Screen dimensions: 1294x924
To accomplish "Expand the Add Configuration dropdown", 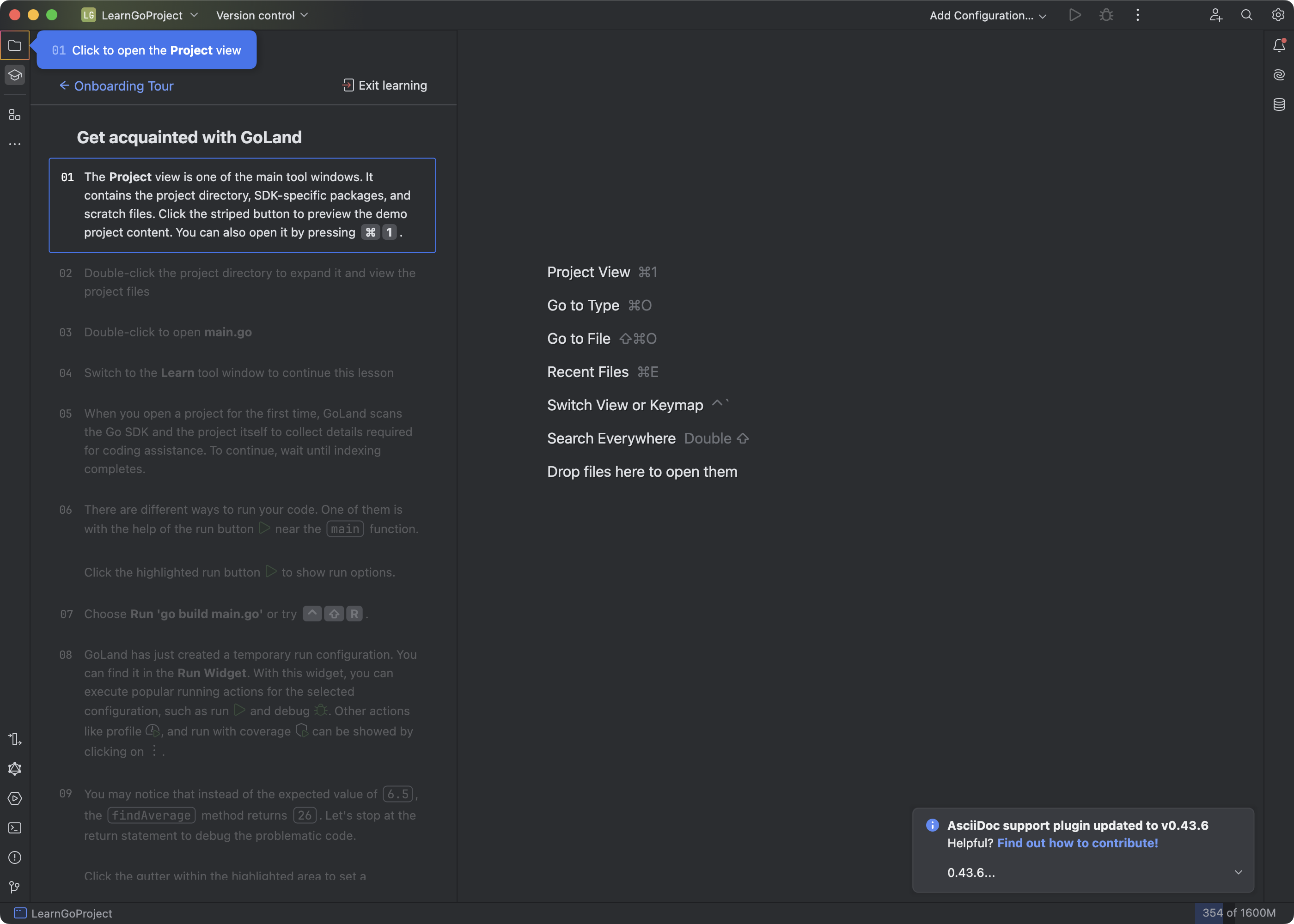I will 988,15.
